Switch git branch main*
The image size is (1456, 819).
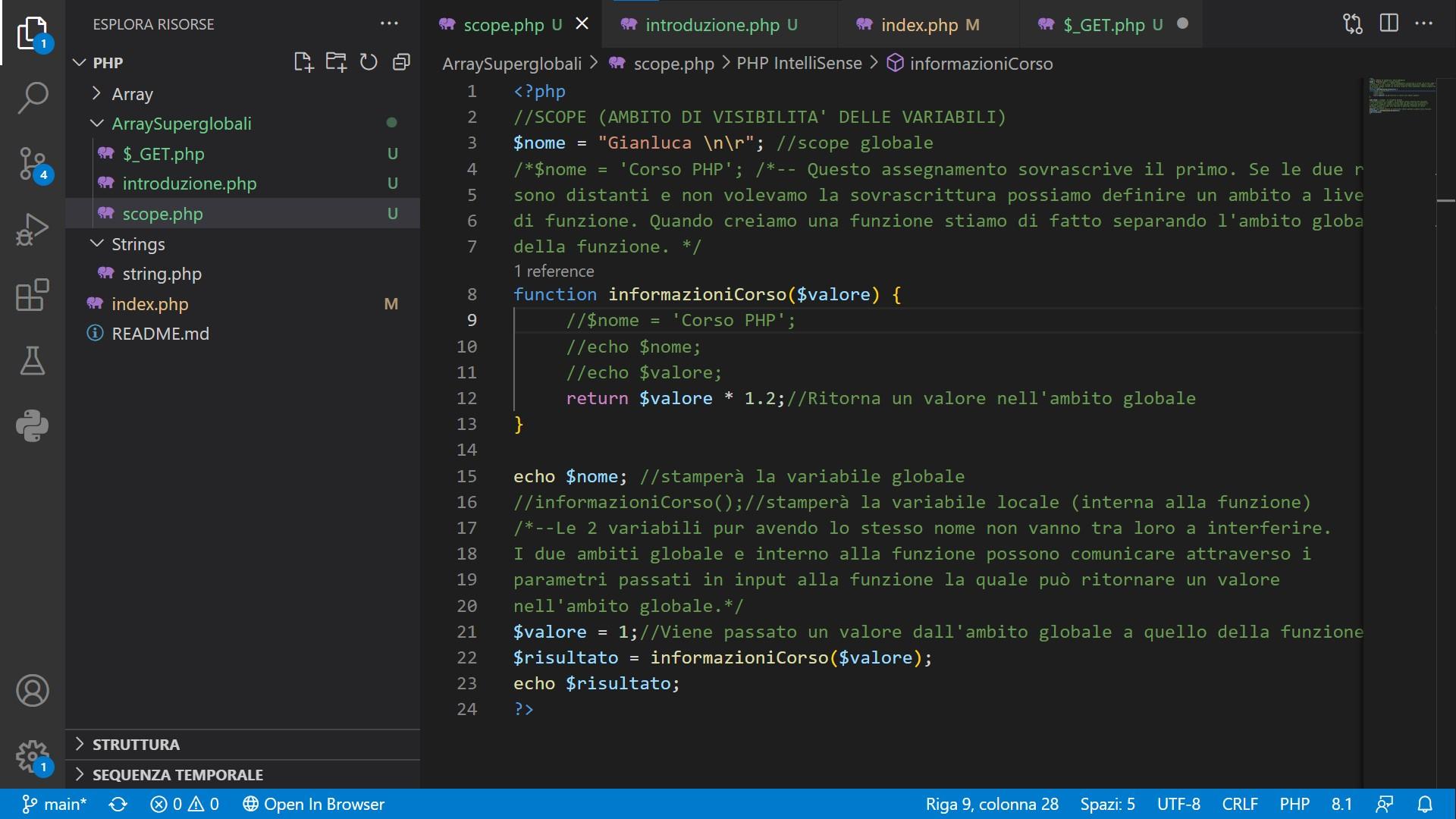55,804
